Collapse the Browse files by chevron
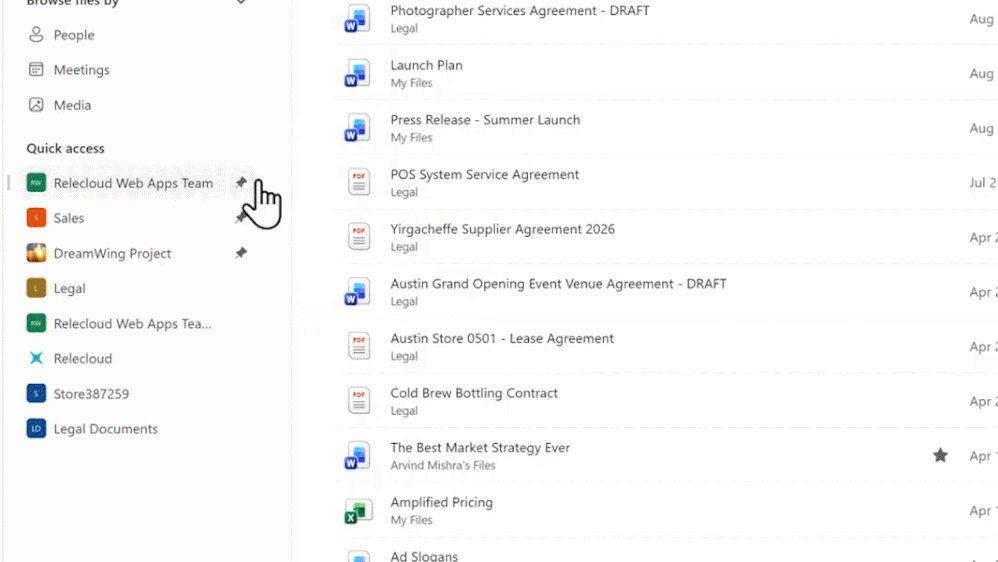The image size is (998, 562). pyautogui.click(x=241, y=2)
